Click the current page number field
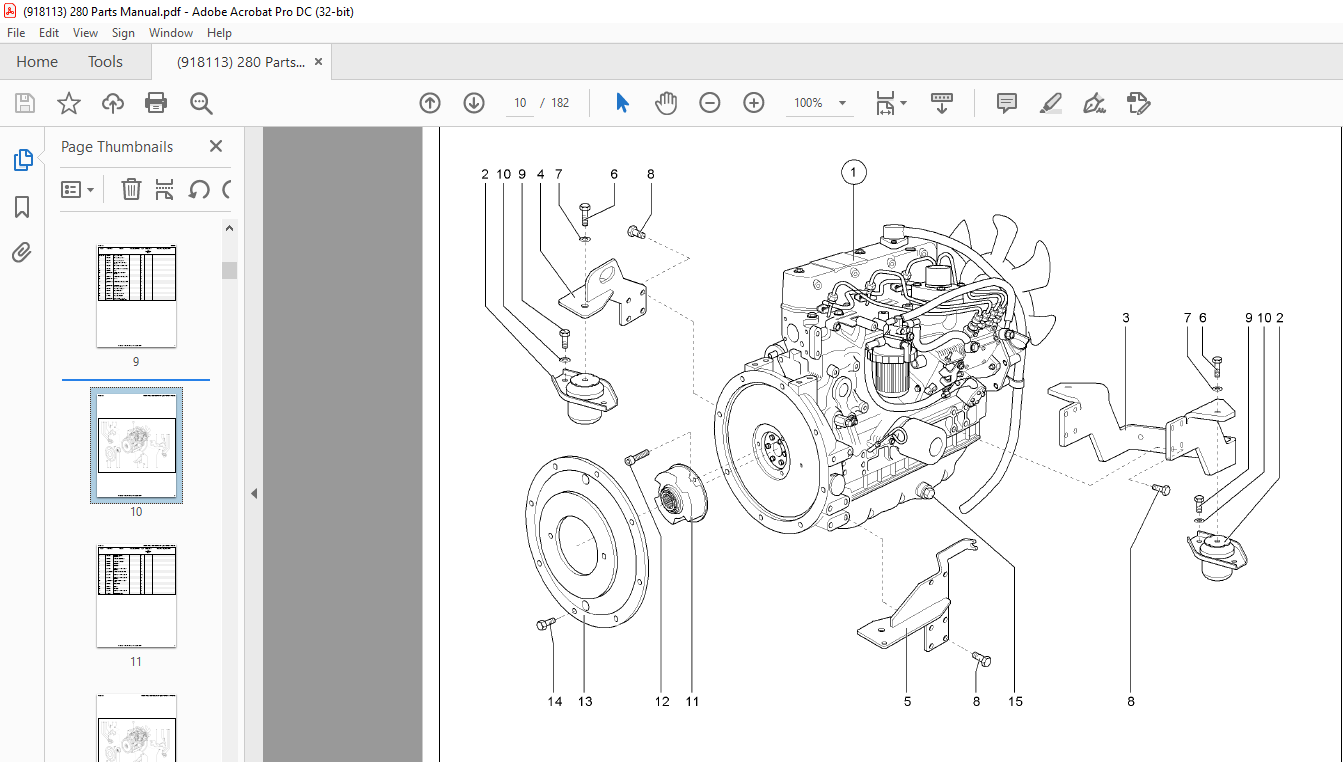This screenshot has width=1343, height=762. tap(520, 103)
